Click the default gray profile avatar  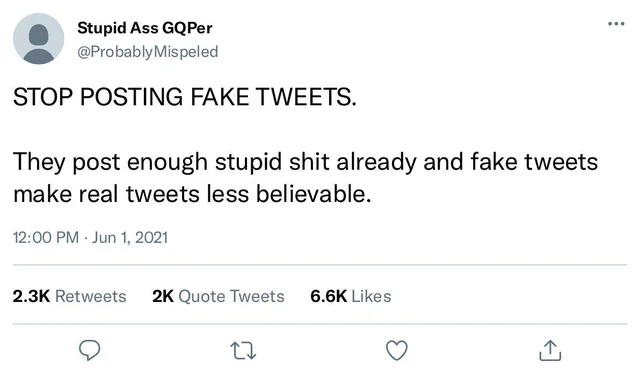pyautogui.click(x=38, y=38)
